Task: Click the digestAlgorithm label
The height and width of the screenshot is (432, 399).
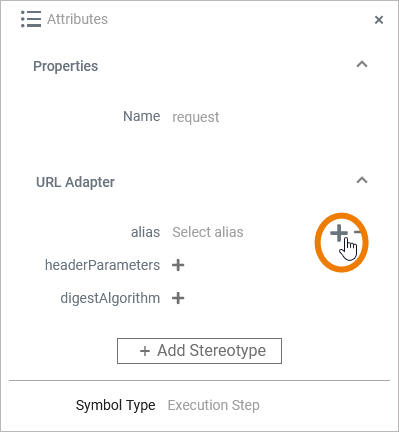Action: pos(110,298)
